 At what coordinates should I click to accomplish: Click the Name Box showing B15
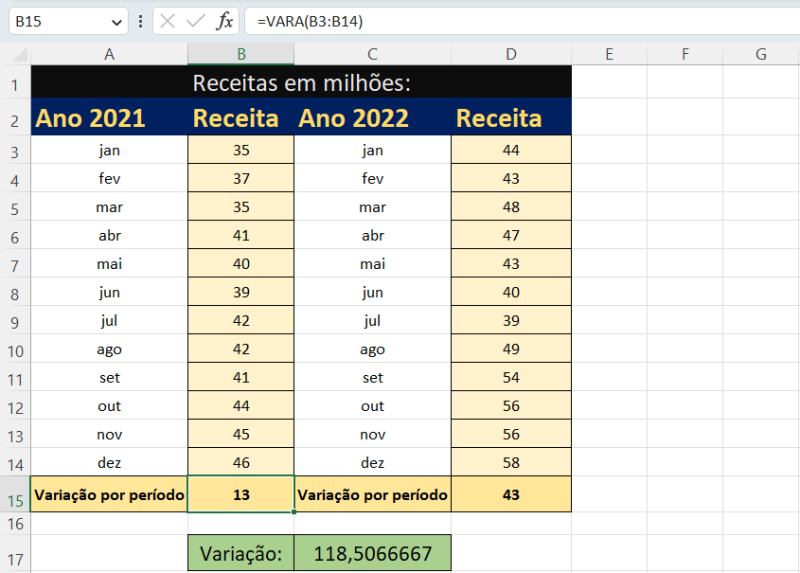pos(68,21)
